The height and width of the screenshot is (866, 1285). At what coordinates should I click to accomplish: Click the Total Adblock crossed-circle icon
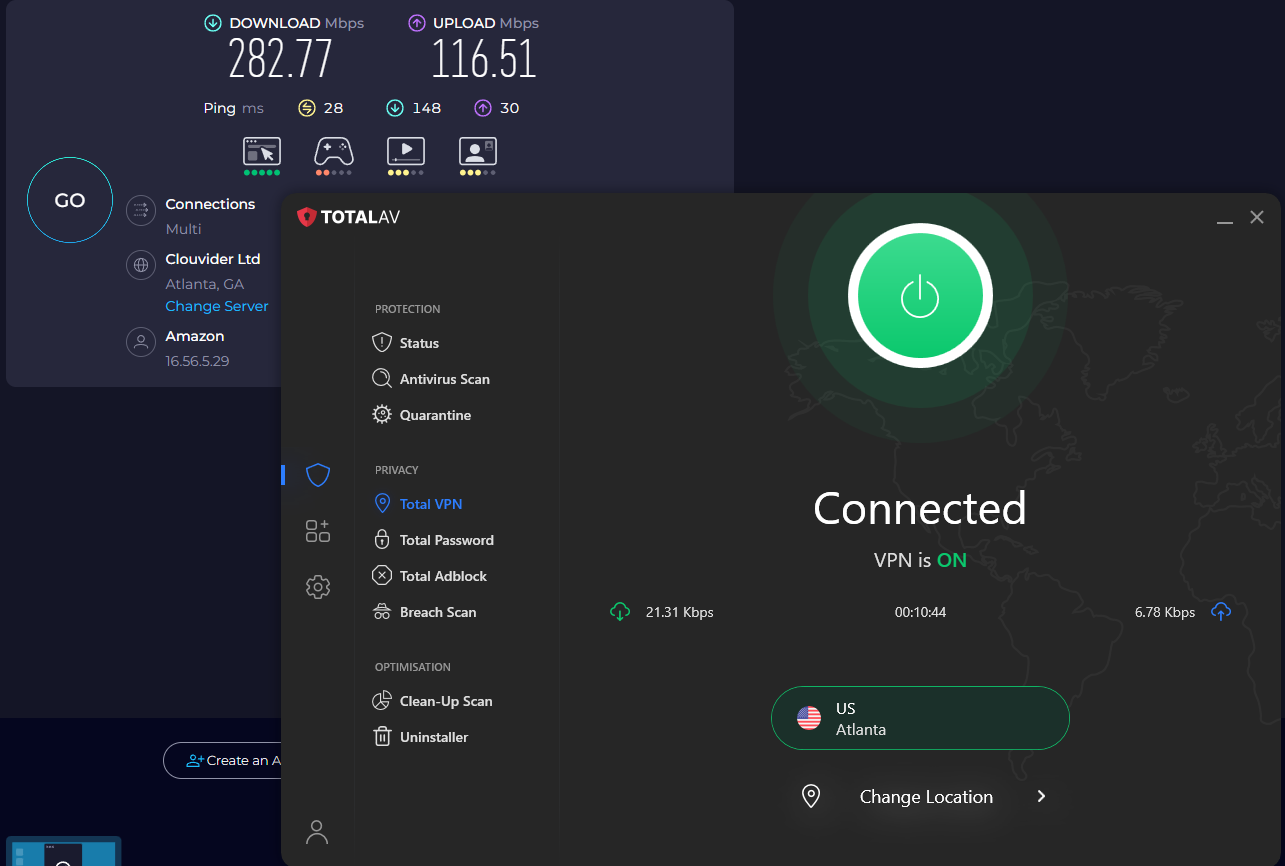click(x=381, y=576)
